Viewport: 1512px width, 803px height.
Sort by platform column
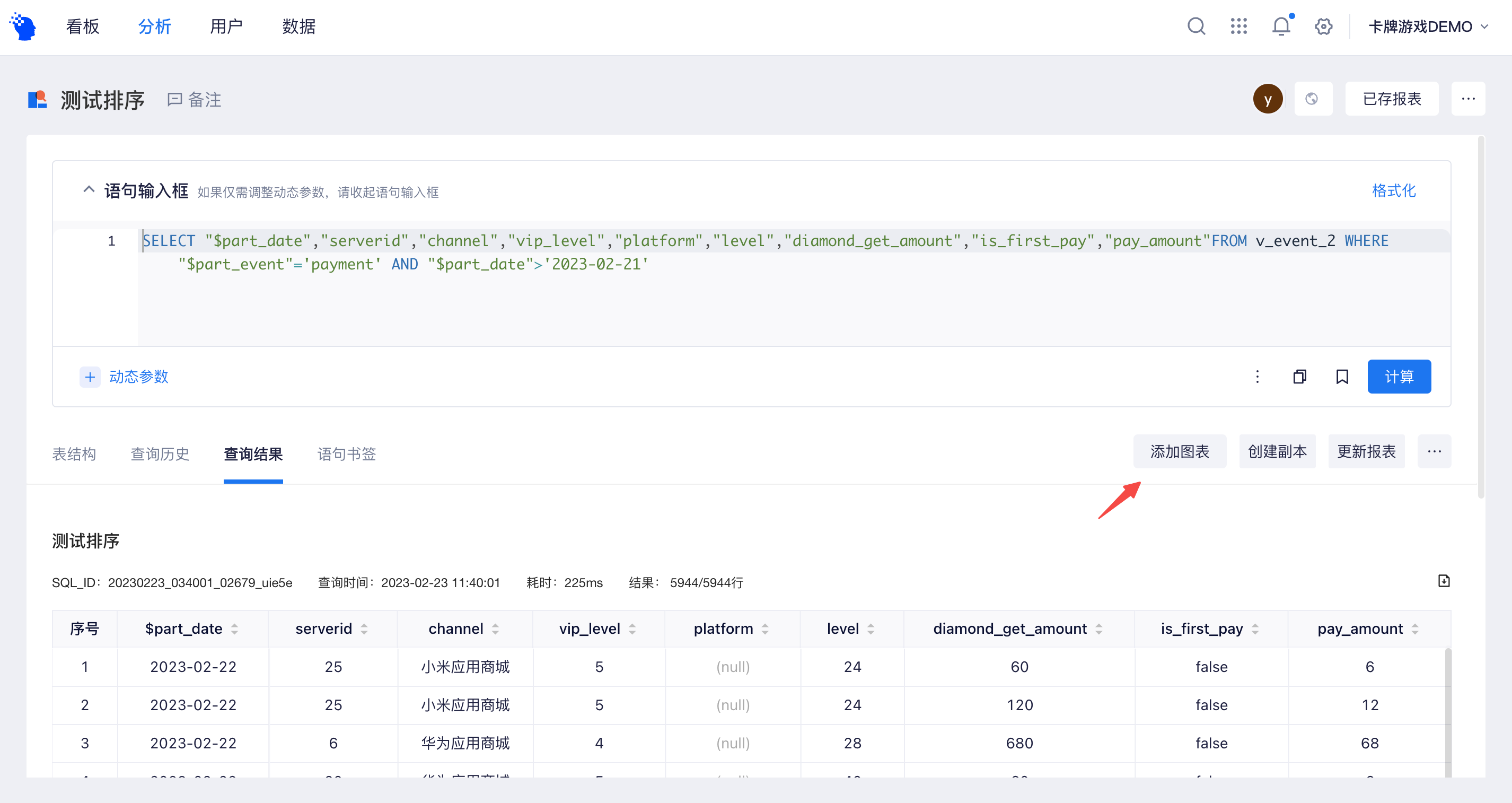[x=765, y=629]
